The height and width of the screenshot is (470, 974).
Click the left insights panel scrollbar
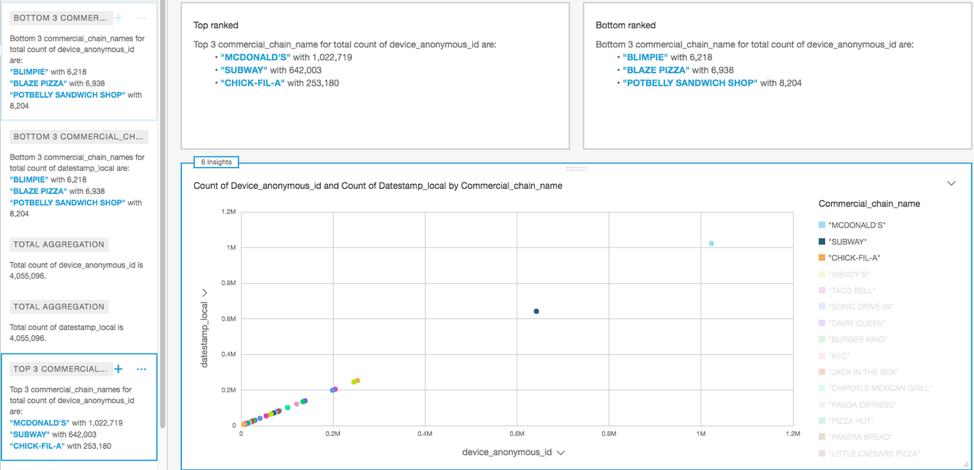point(163,214)
